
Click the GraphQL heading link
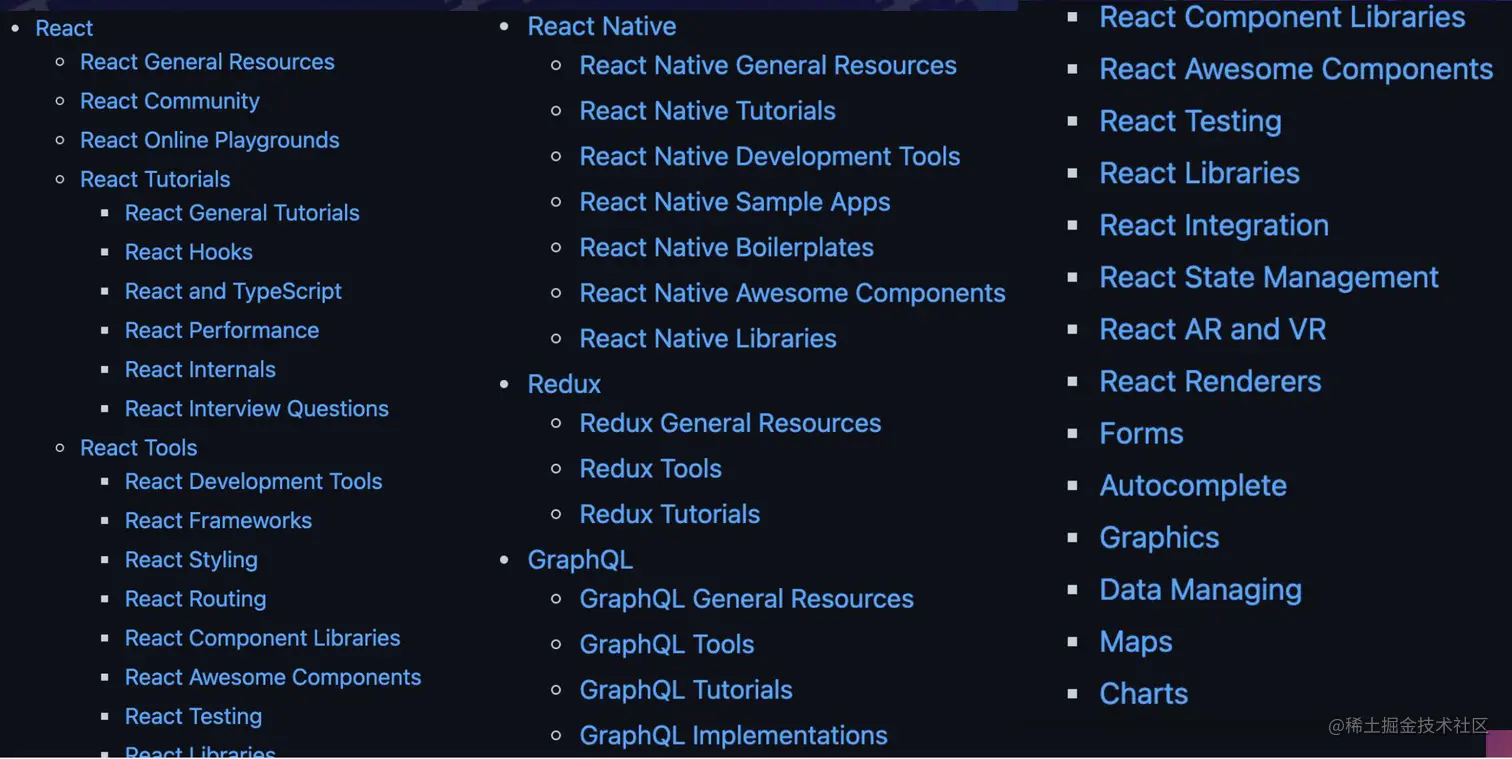(x=580, y=559)
